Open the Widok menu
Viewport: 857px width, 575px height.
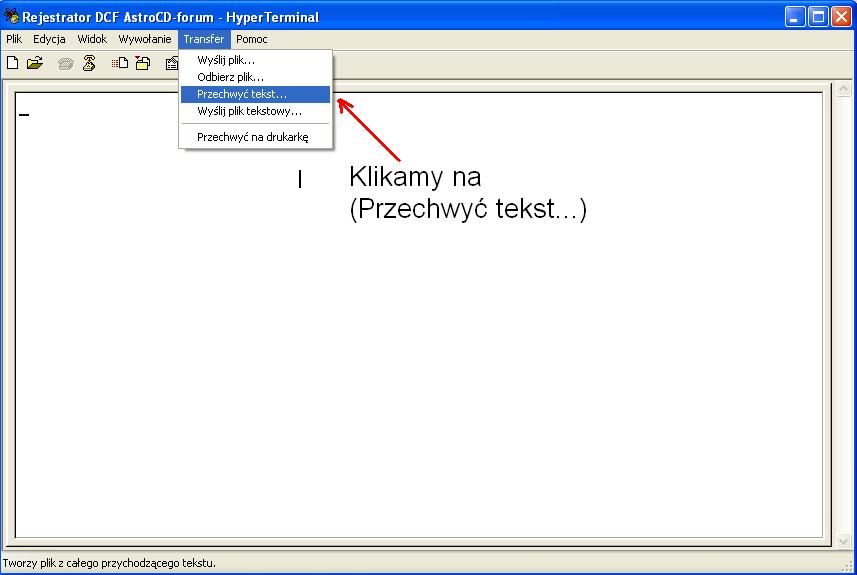pyautogui.click(x=92, y=39)
